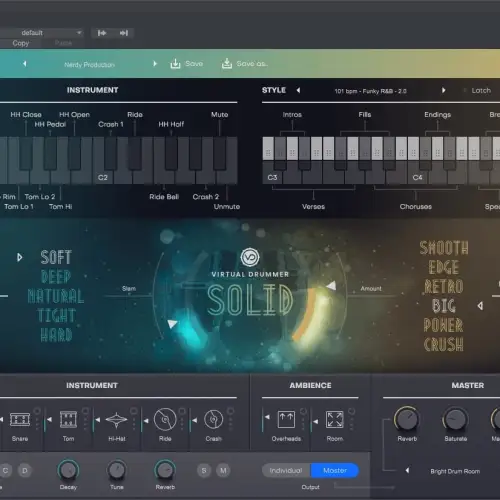
Task: Click the Virtual Drummer logo badge
Action: 250,257
